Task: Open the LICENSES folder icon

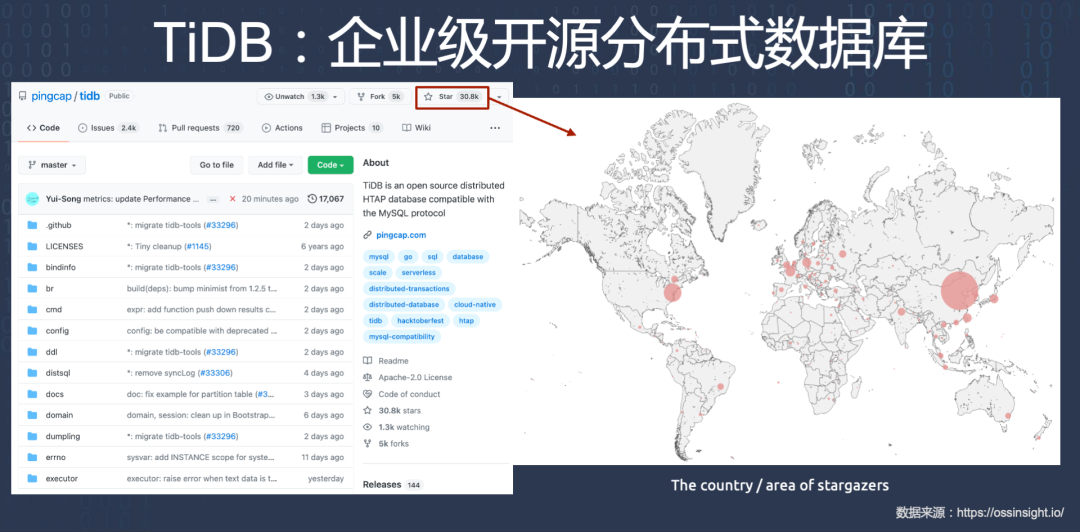Action: [32, 247]
